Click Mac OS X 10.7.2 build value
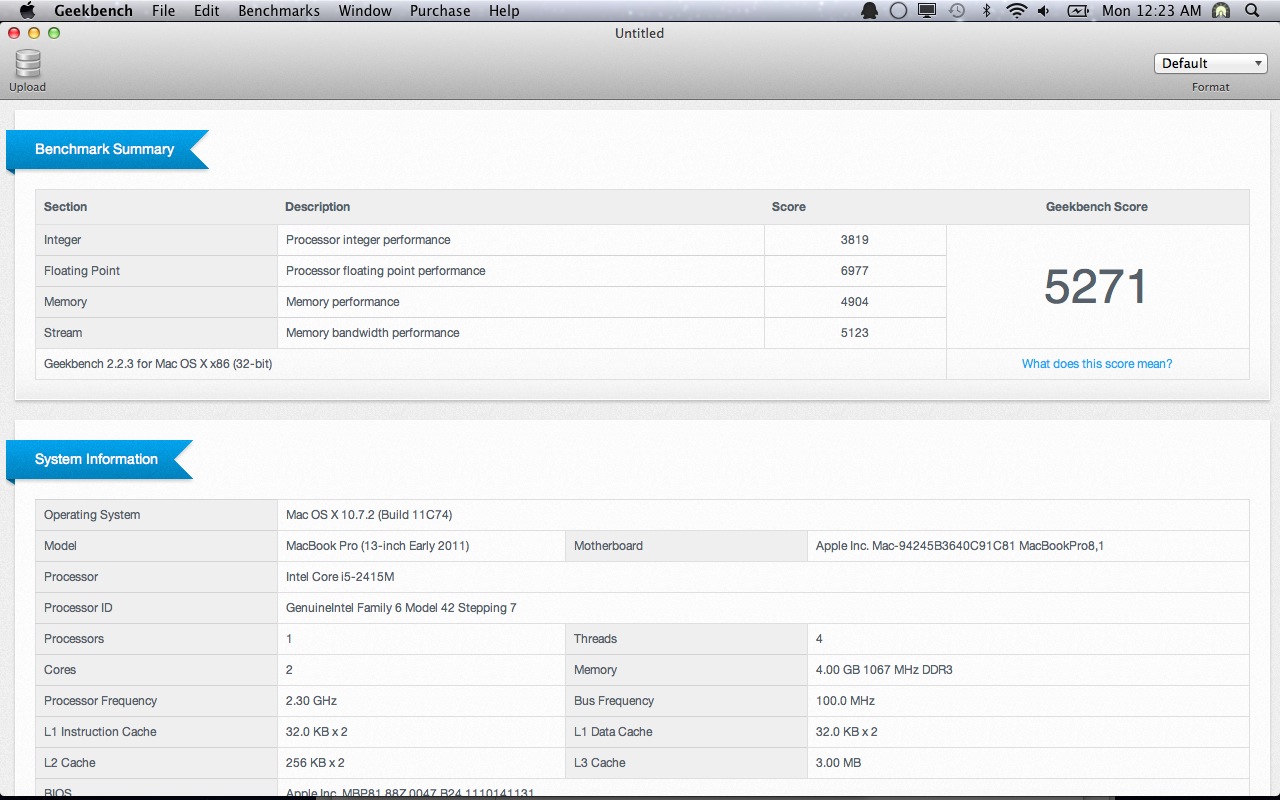The width and height of the screenshot is (1280, 800). click(369, 515)
